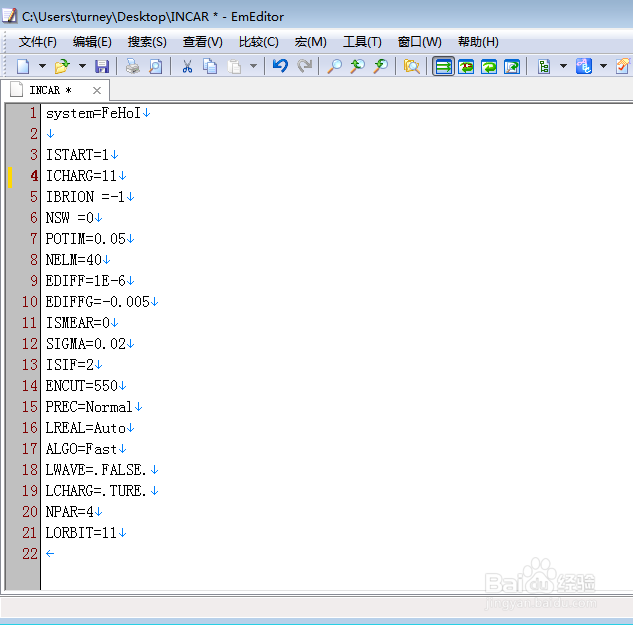The image size is (633, 625).
Task: Open the 编辑(E) menu
Action: coord(92,42)
